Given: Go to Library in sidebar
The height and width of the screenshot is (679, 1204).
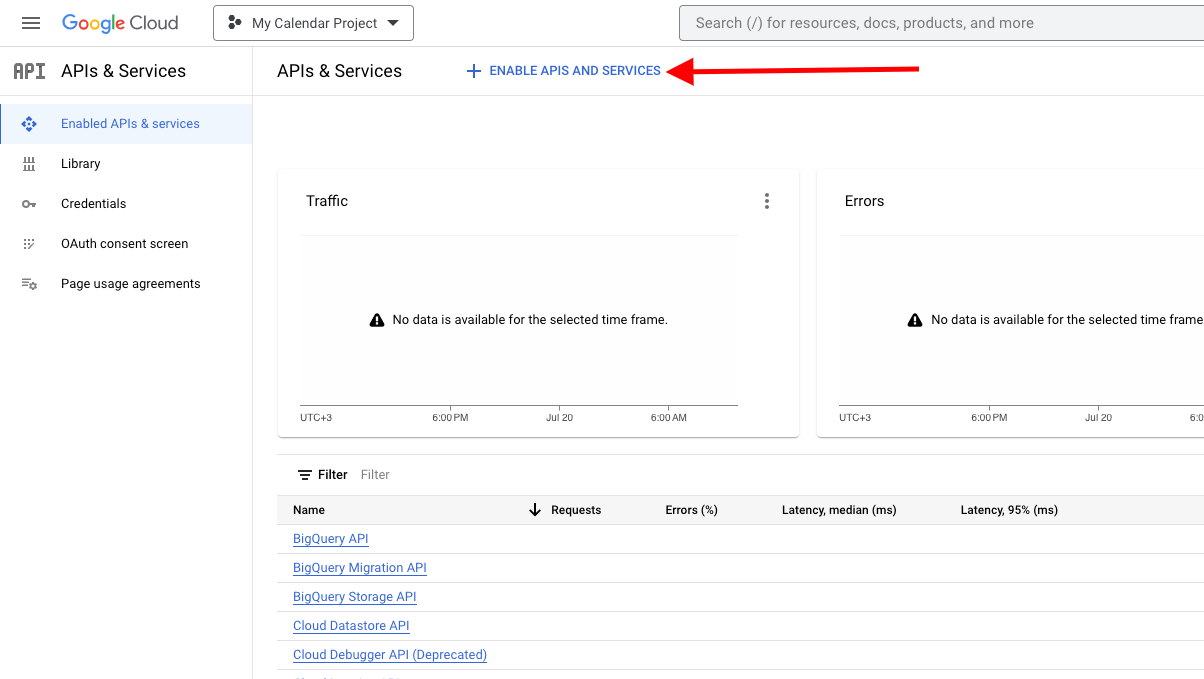Looking at the screenshot, I should tap(81, 164).
